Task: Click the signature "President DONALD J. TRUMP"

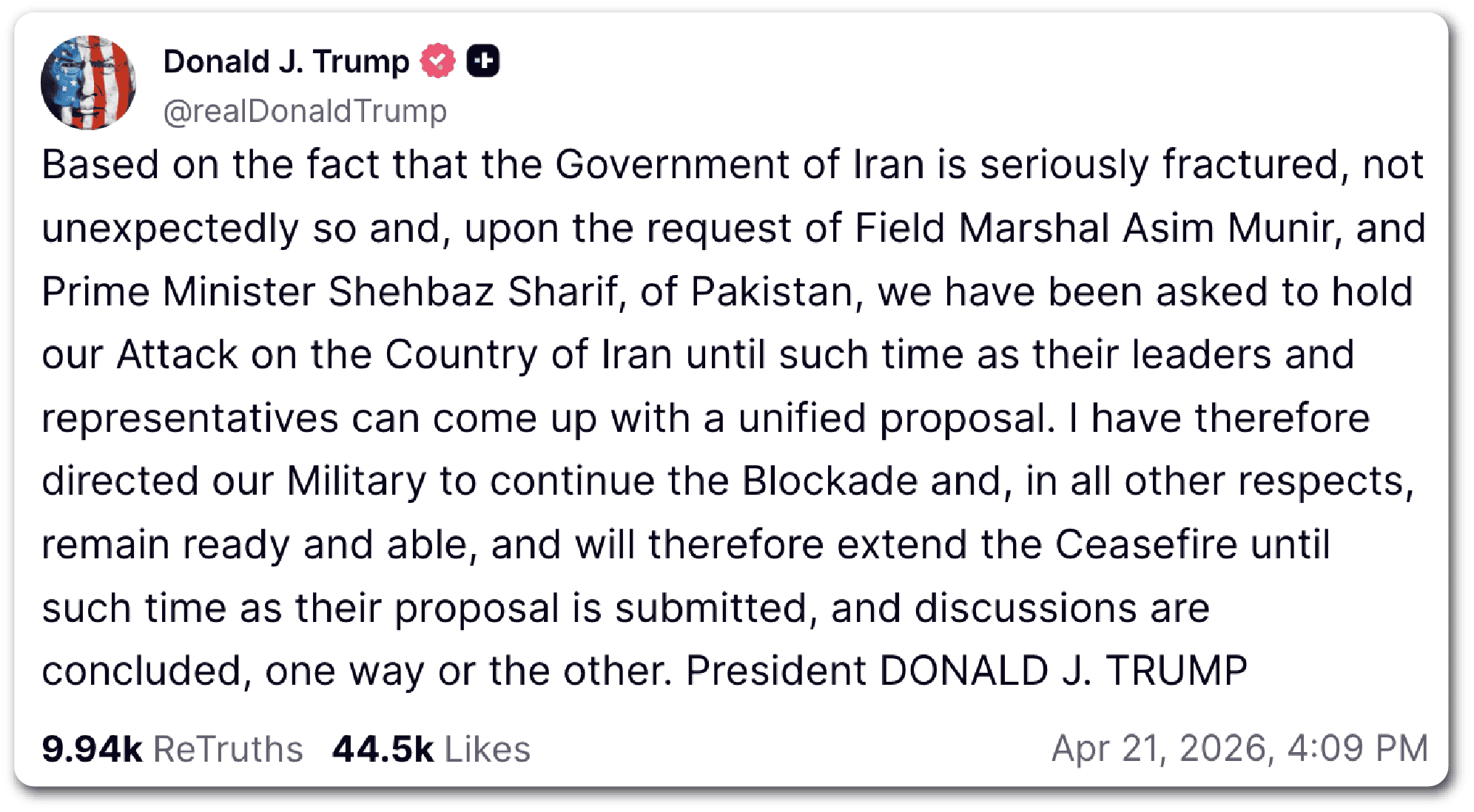Action: pyautogui.click(x=966, y=671)
